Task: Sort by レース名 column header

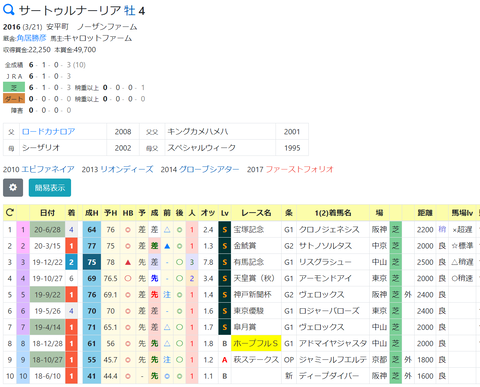Action: [x=256, y=213]
